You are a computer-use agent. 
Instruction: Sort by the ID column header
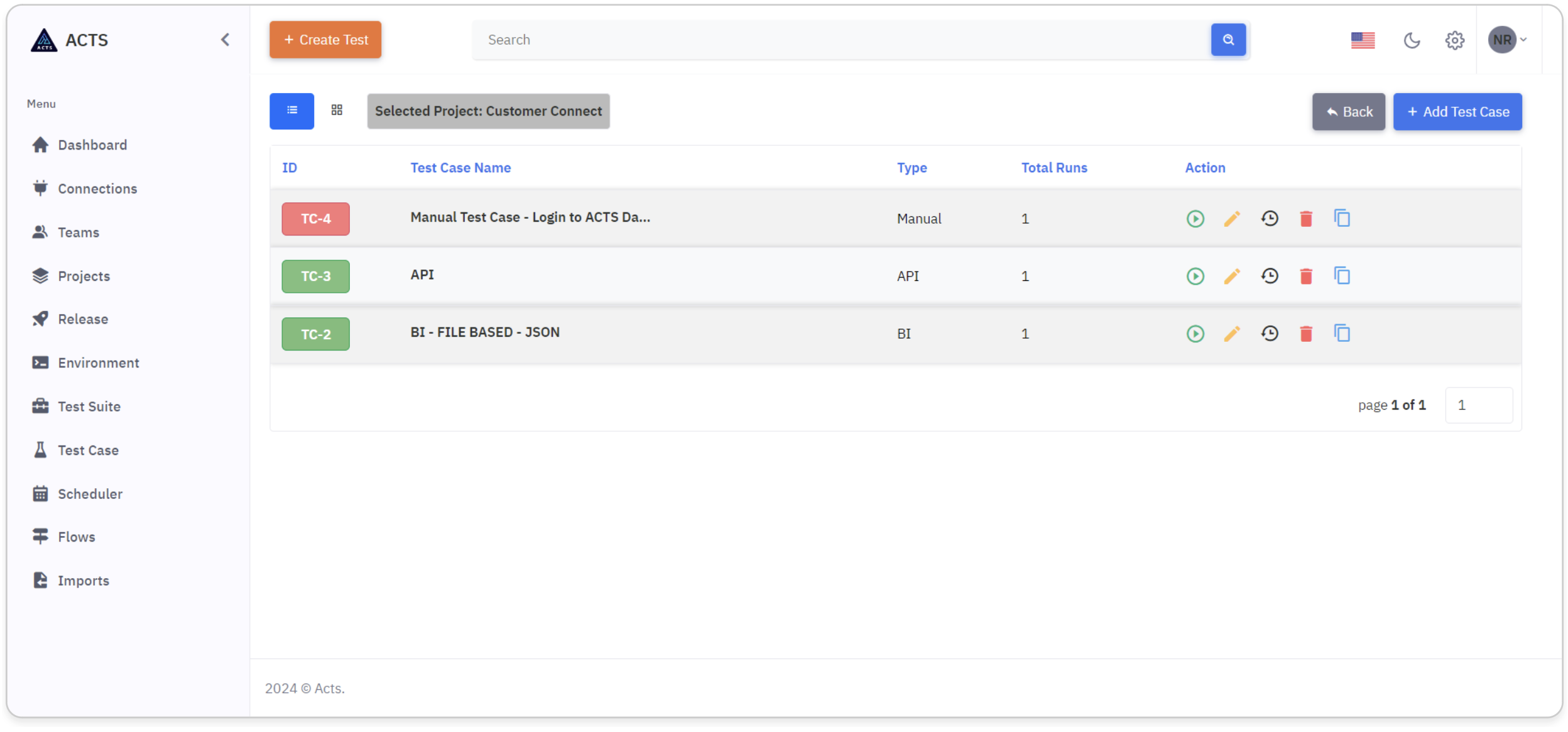pos(289,168)
